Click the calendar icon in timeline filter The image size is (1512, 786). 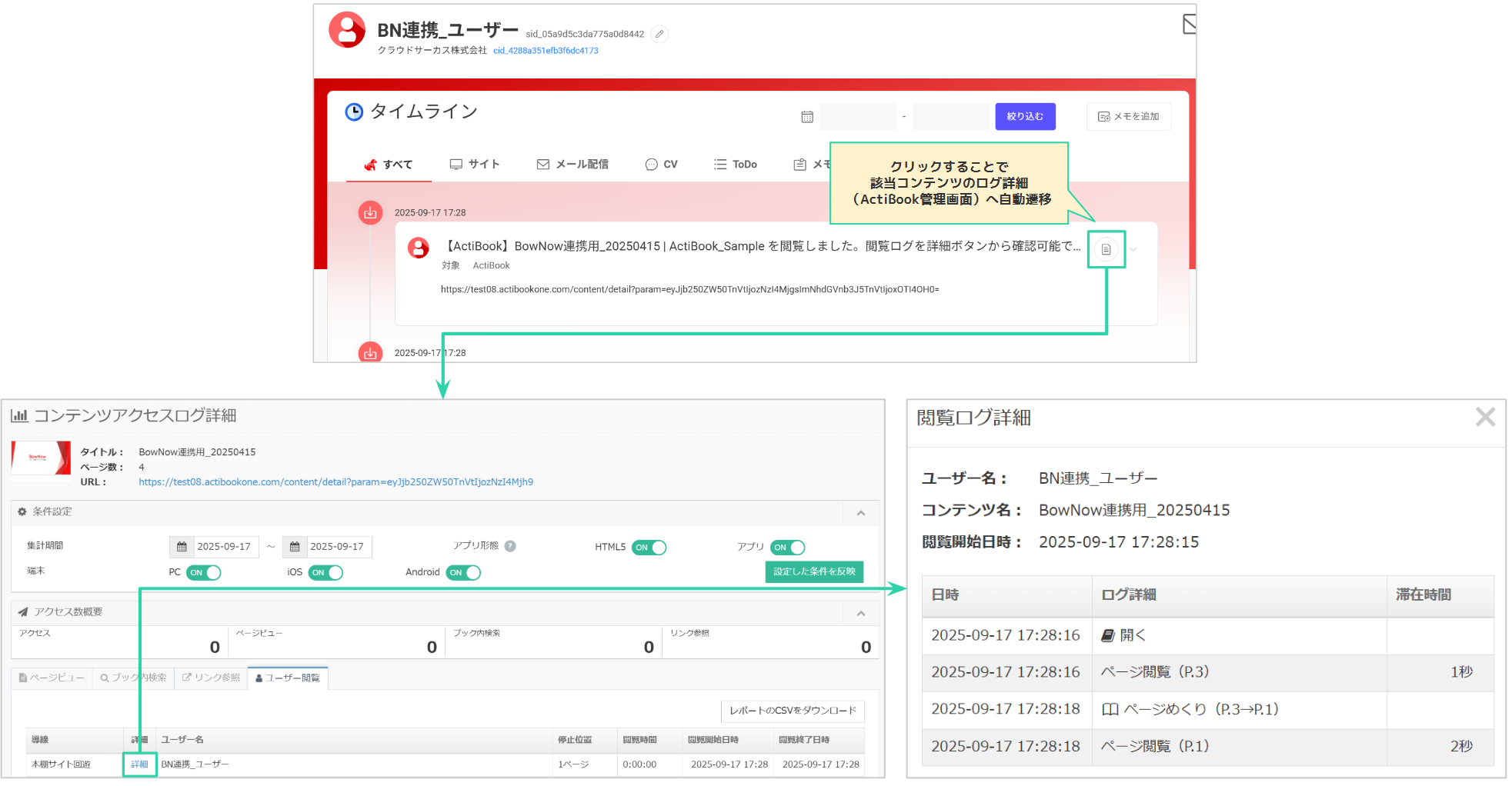point(807,117)
